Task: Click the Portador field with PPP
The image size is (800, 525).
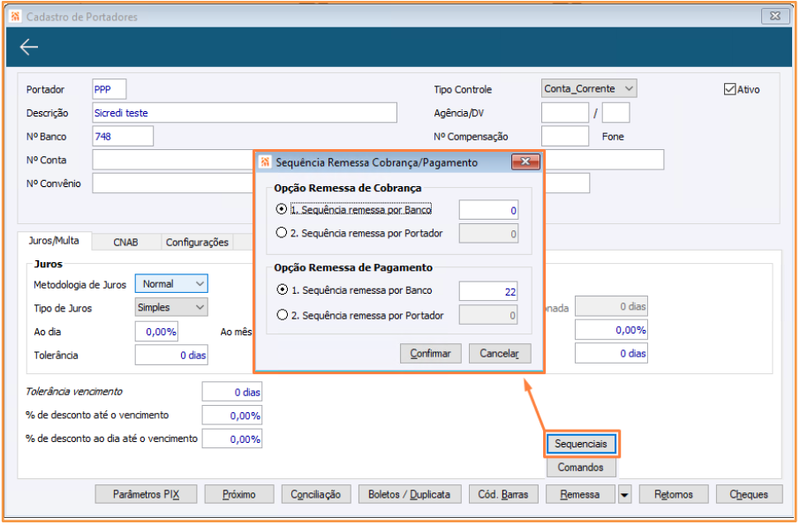Action: click(x=109, y=89)
